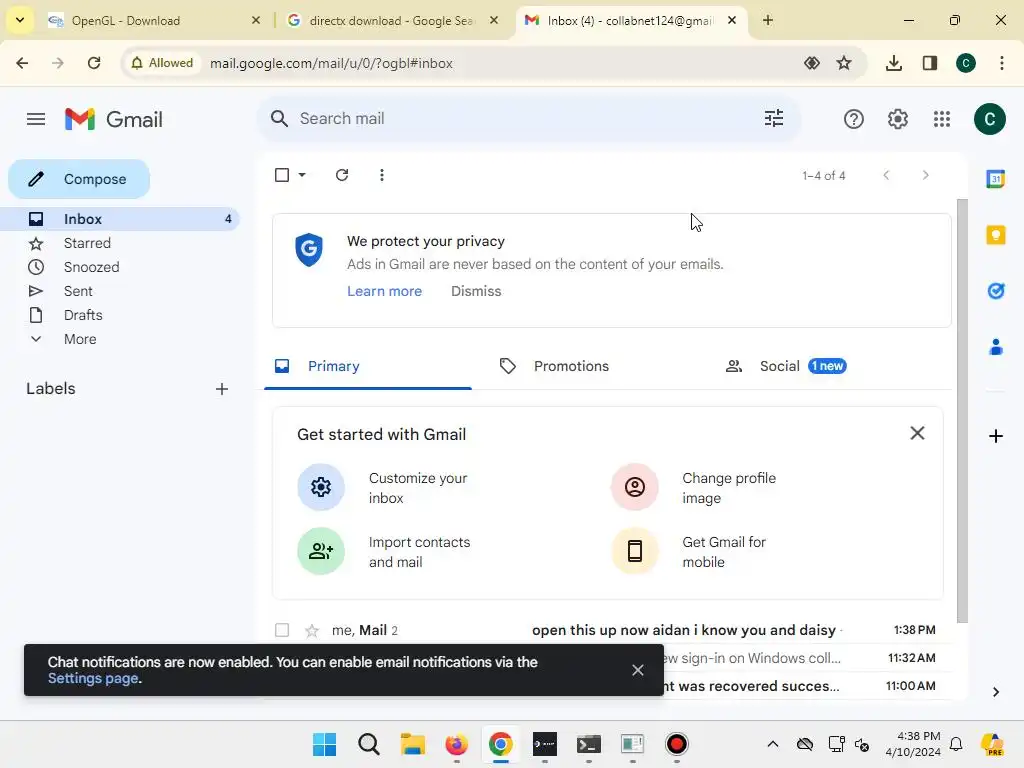Screen dimensions: 1024x768
Task: Open the Sent folder
Action: click(120, 291)
